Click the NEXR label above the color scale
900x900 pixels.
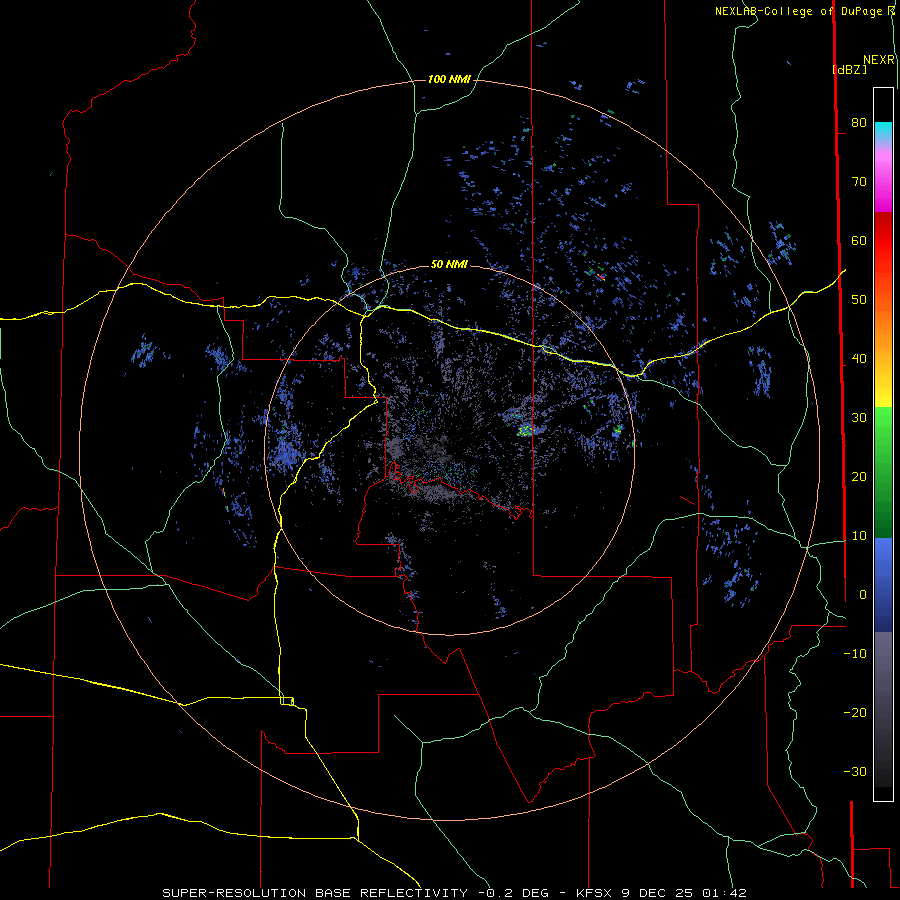[879, 60]
